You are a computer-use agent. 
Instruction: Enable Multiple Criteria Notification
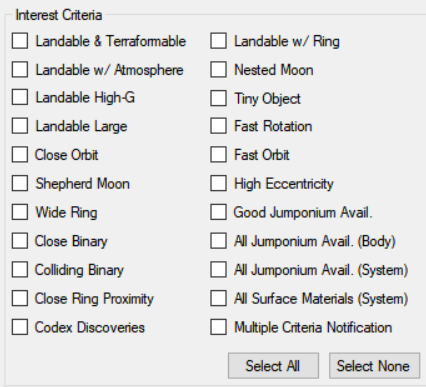pos(218,327)
